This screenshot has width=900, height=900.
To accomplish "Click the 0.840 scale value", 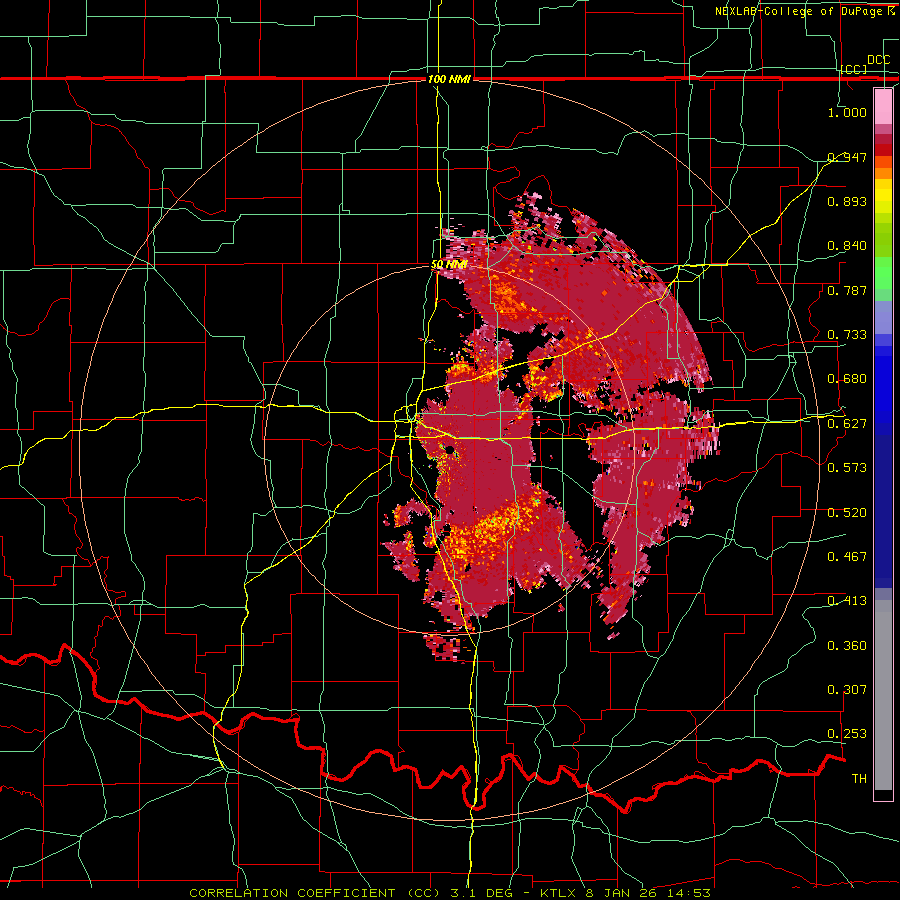I will click(x=847, y=246).
